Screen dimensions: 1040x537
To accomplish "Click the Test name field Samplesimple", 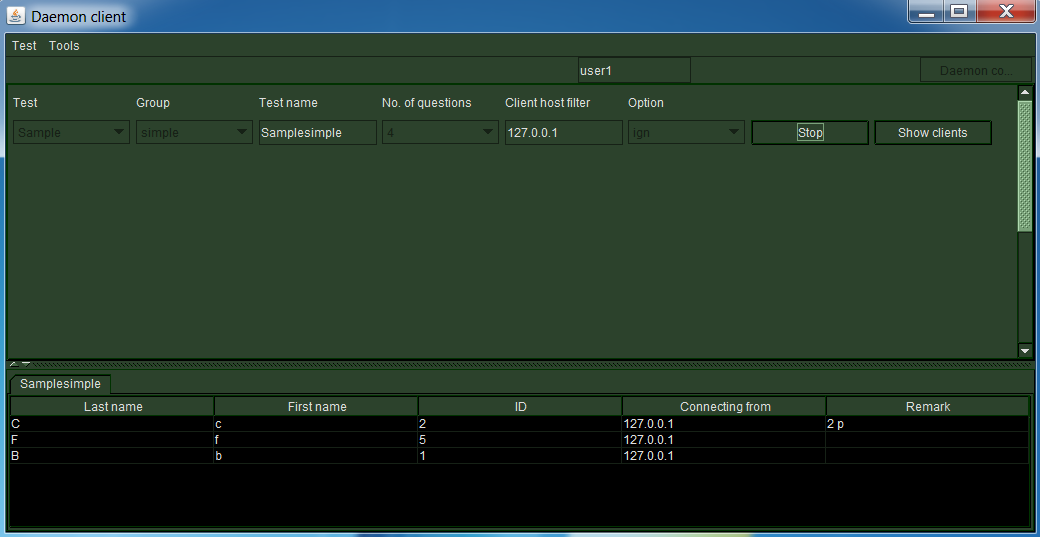I will point(317,133).
